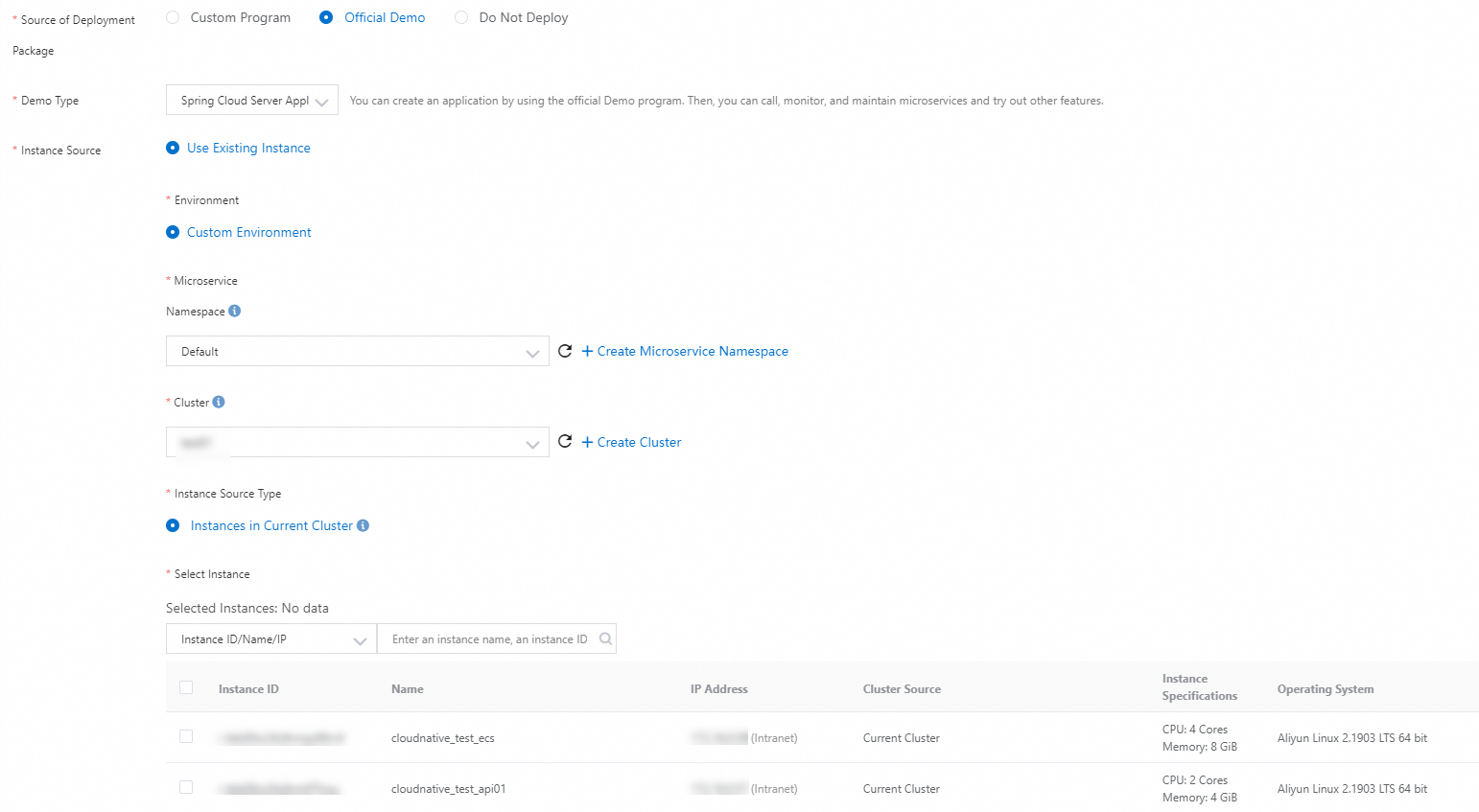Viewport: 1479px width, 812px height.
Task: Select the Custom Program radio button
Action: pos(173,17)
